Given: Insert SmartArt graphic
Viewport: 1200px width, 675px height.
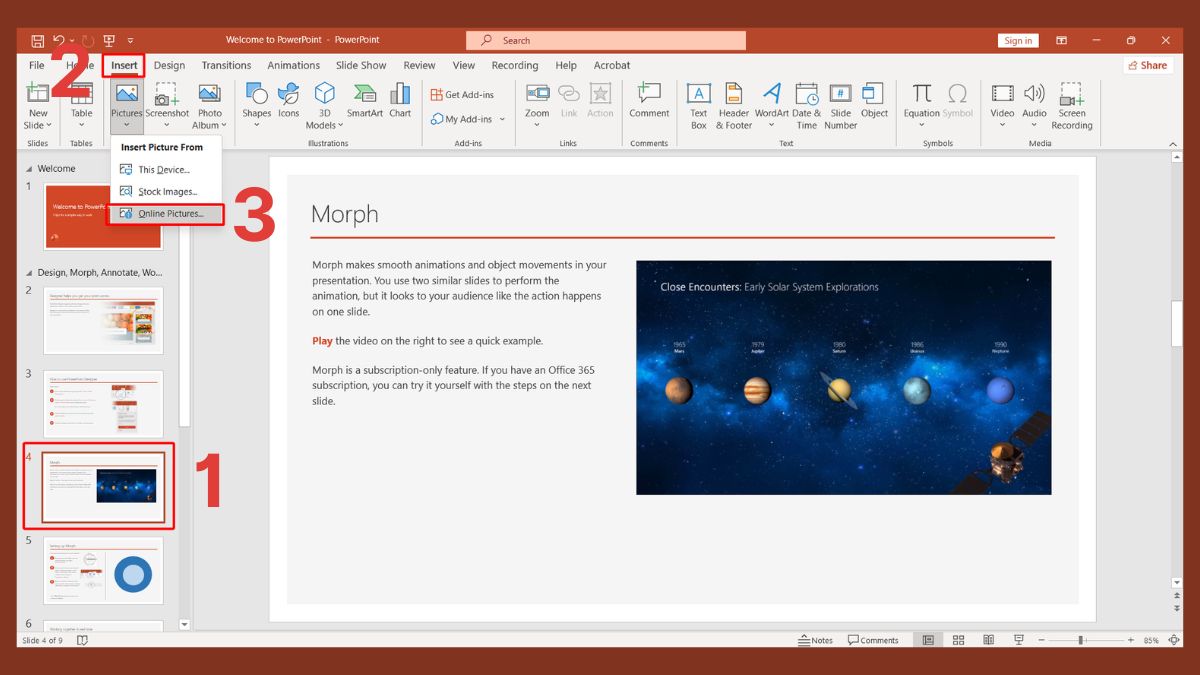Looking at the screenshot, I should click(364, 100).
